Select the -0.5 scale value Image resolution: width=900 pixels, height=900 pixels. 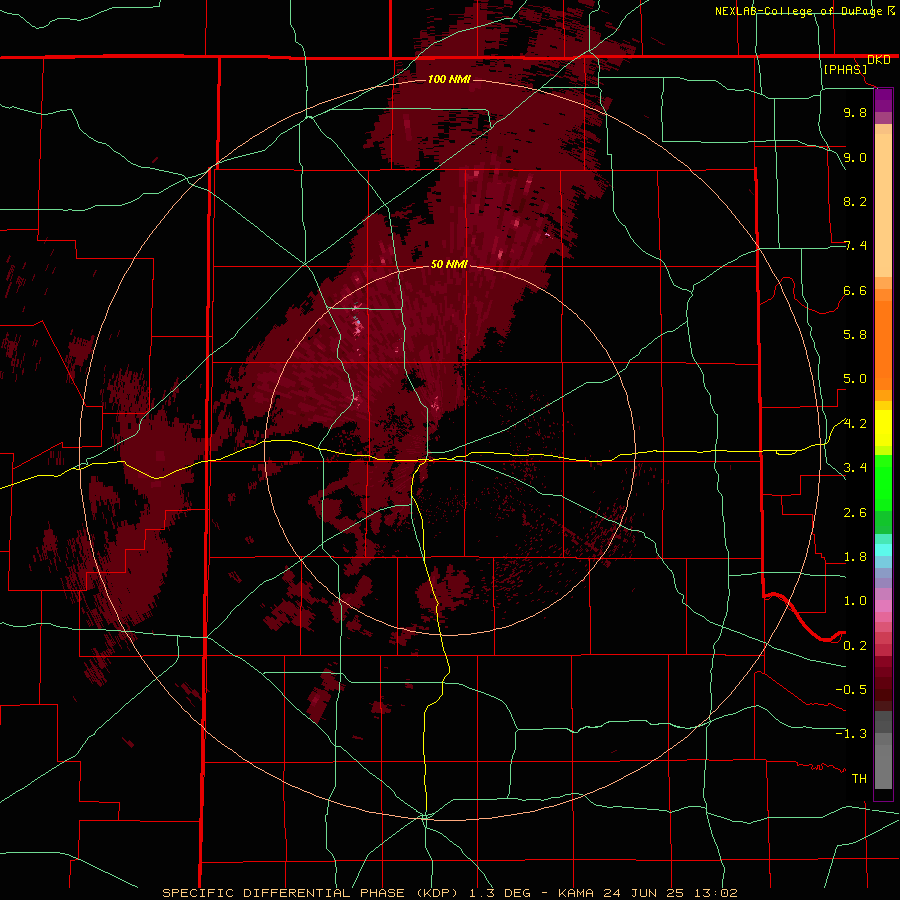pos(851,690)
